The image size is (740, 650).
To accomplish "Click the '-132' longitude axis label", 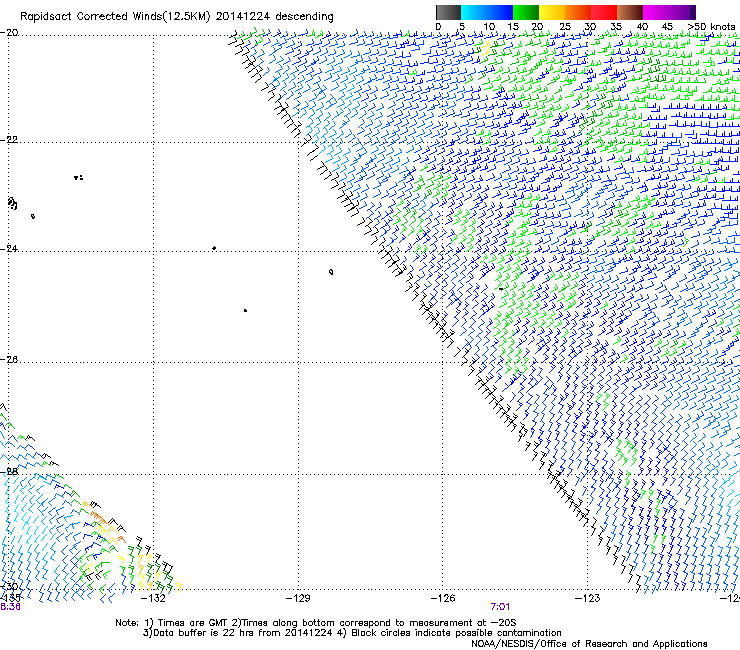I will point(154,599).
